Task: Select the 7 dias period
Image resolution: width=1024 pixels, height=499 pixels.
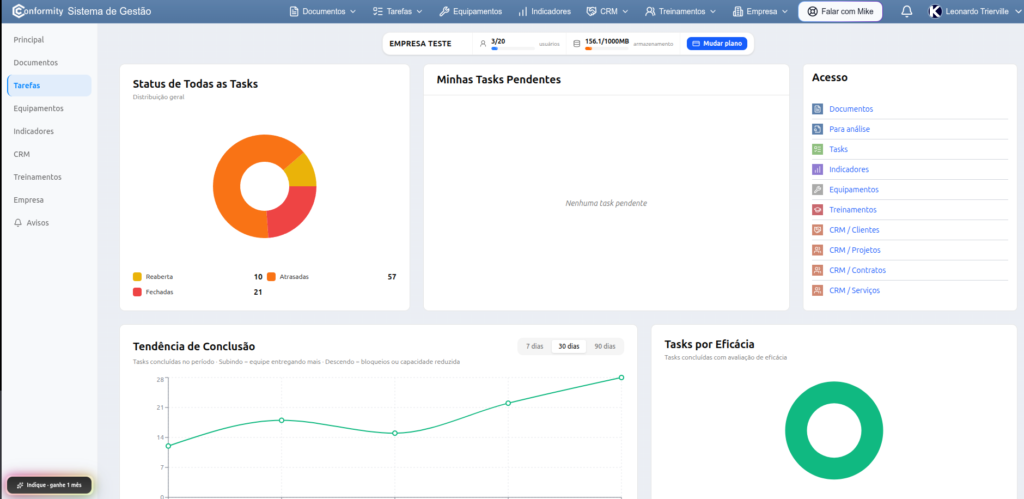Action: (534, 347)
